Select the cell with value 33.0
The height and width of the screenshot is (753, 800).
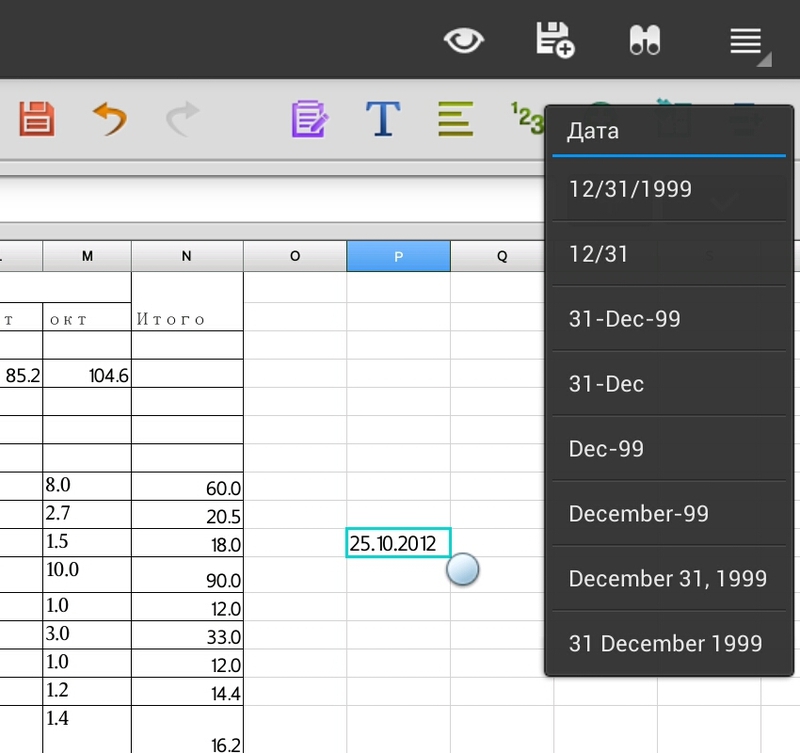tap(187, 635)
